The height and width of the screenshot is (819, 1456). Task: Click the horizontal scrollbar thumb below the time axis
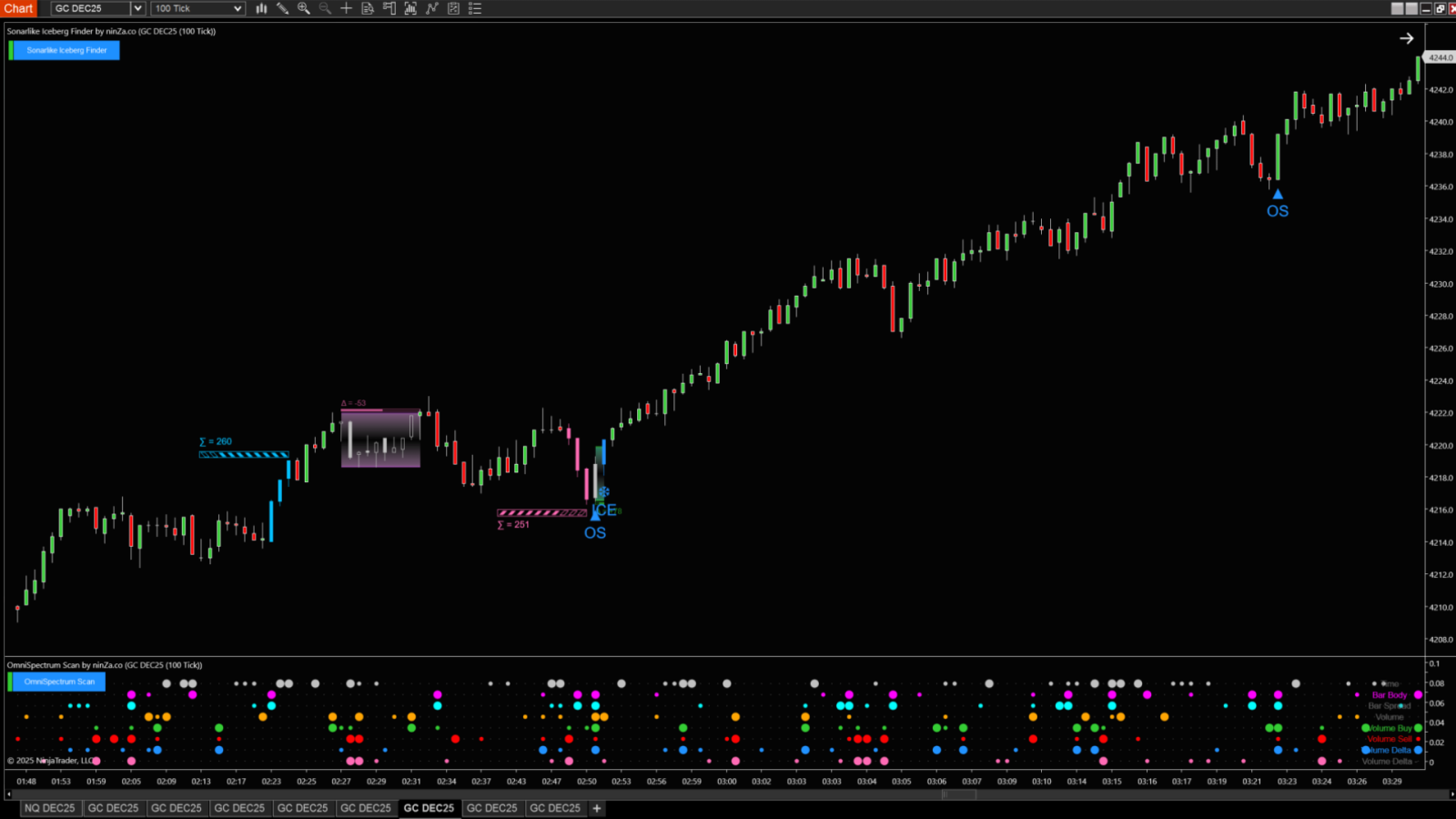958,794
